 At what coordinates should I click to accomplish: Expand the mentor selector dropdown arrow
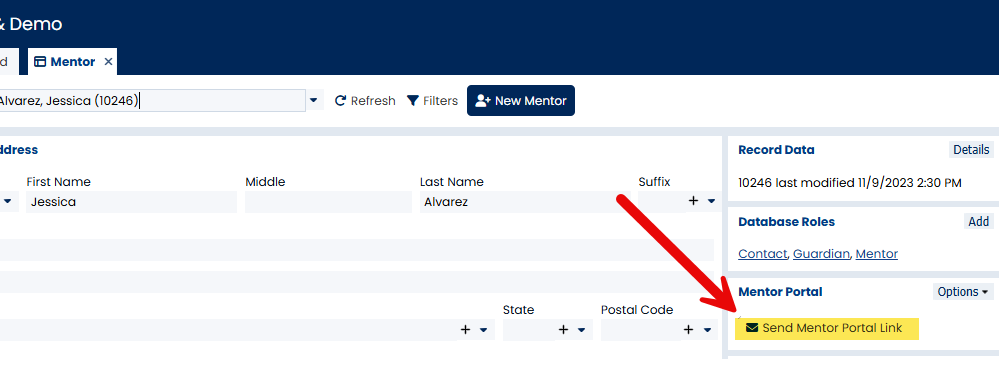pyautogui.click(x=314, y=101)
